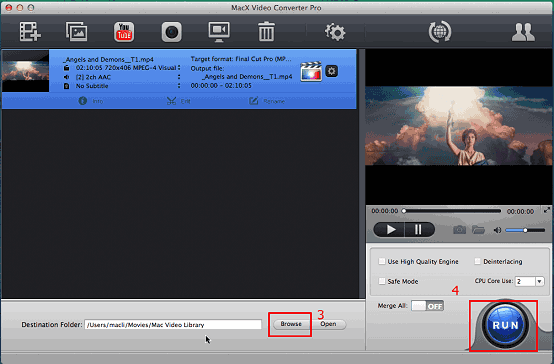Image resolution: width=554 pixels, height=364 pixels.
Task: Enable Use High Quality Engine
Action: pyautogui.click(x=382, y=262)
